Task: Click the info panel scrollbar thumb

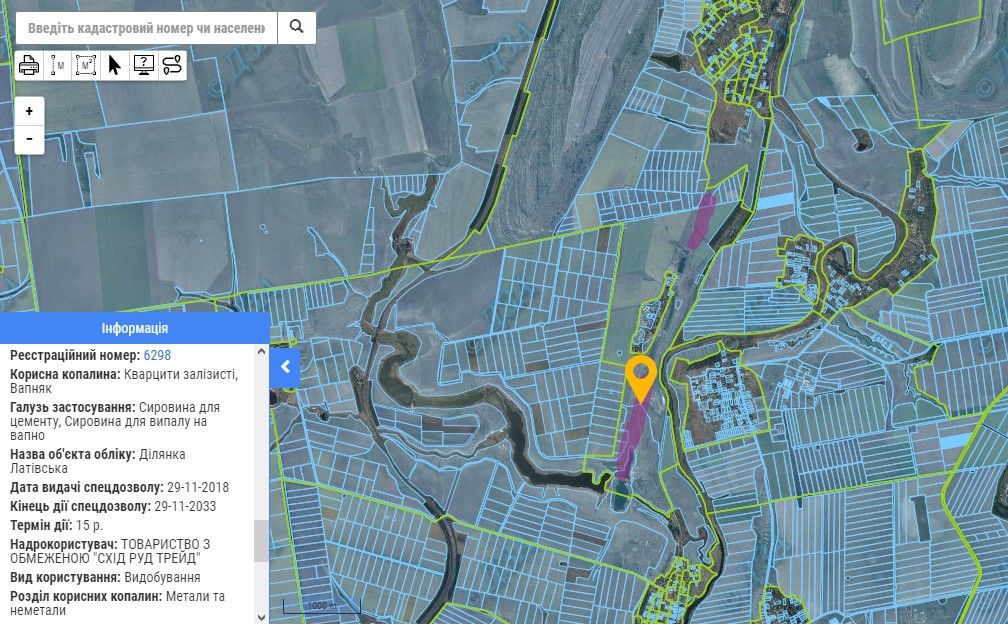Action: click(x=262, y=540)
